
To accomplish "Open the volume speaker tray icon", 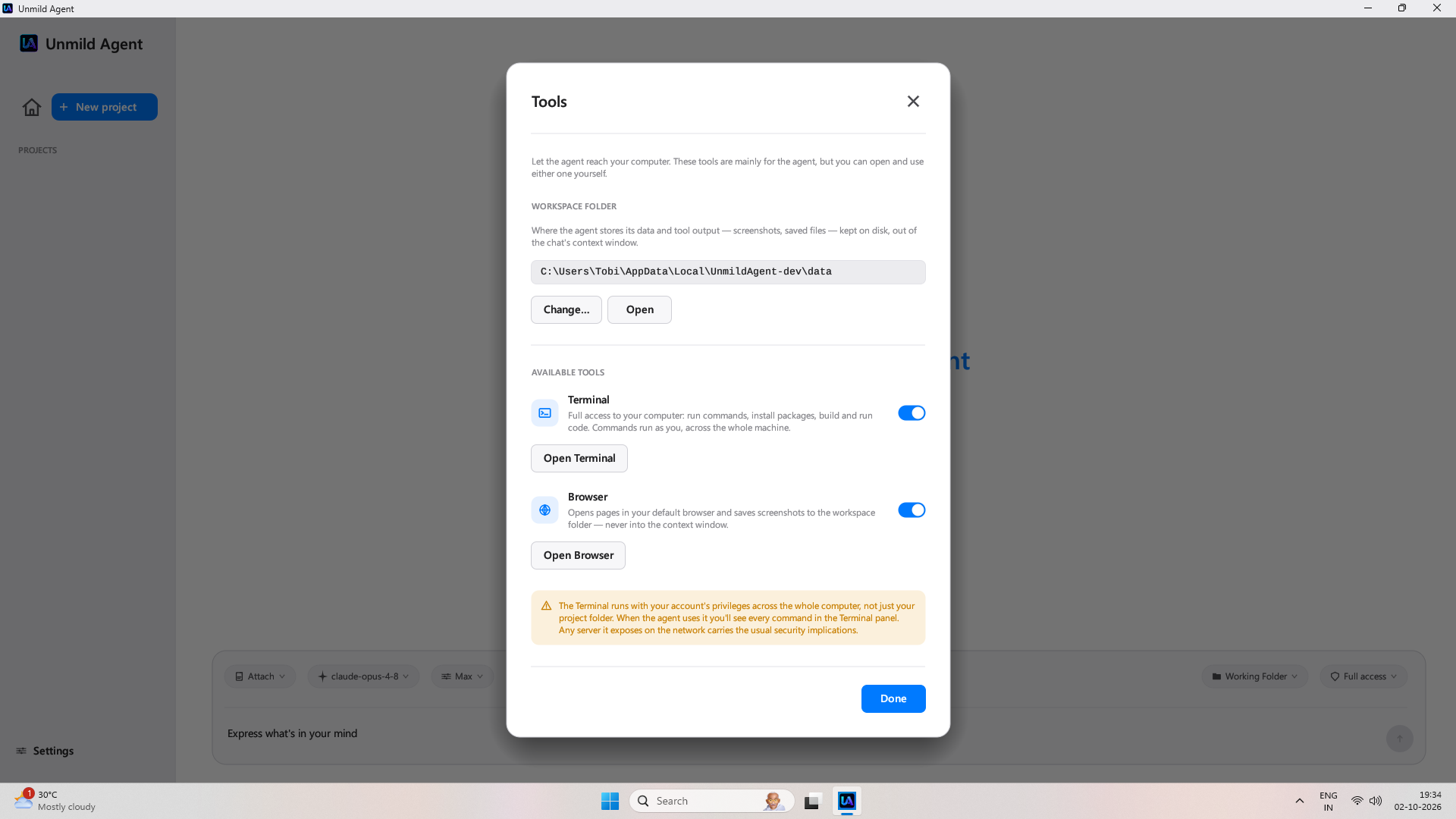I will (x=1376, y=801).
